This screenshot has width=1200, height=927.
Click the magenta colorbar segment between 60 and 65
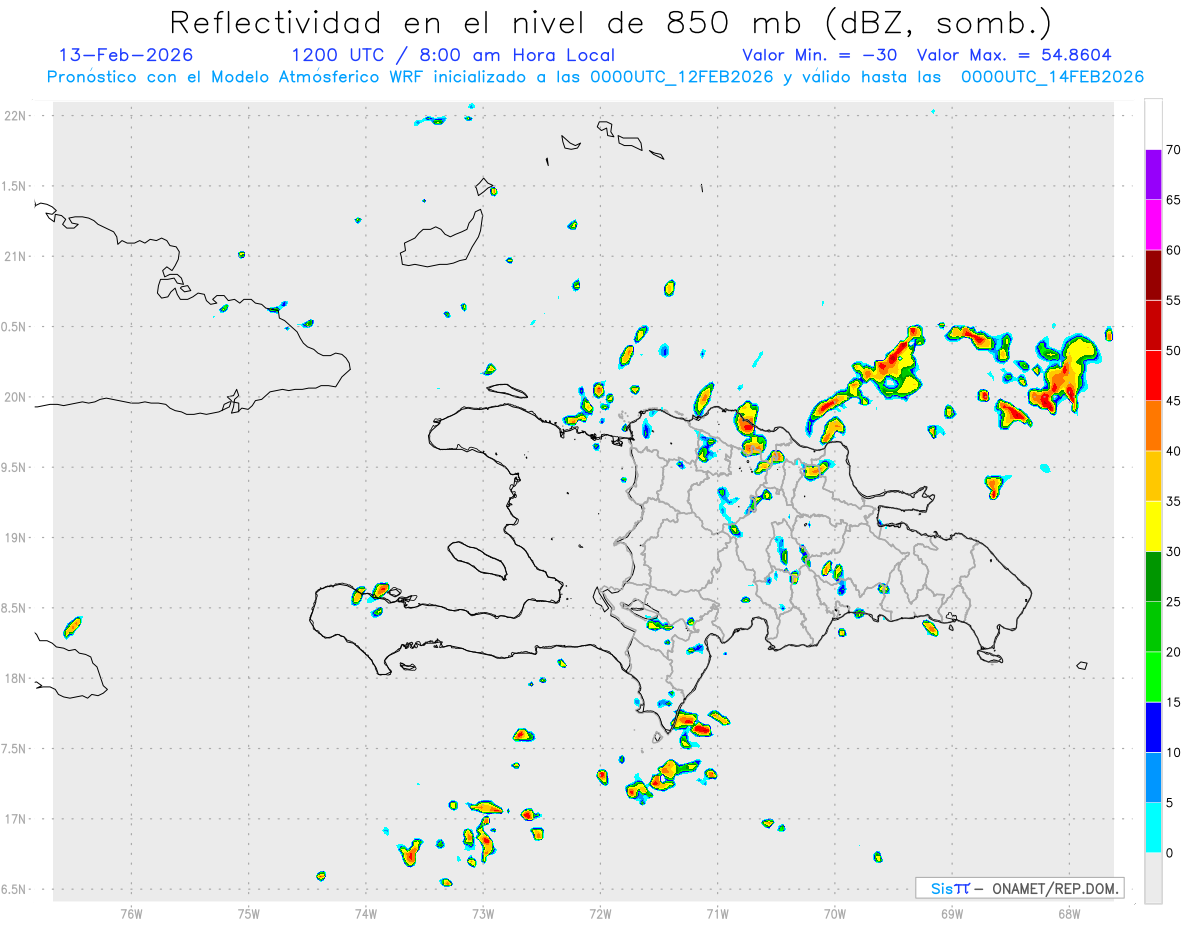tap(1153, 225)
